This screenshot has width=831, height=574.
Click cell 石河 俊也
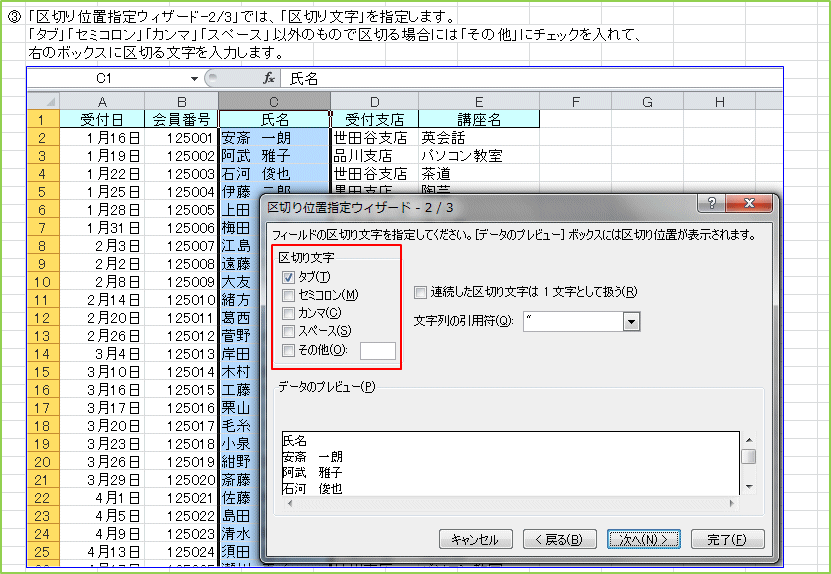tap(275, 174)
